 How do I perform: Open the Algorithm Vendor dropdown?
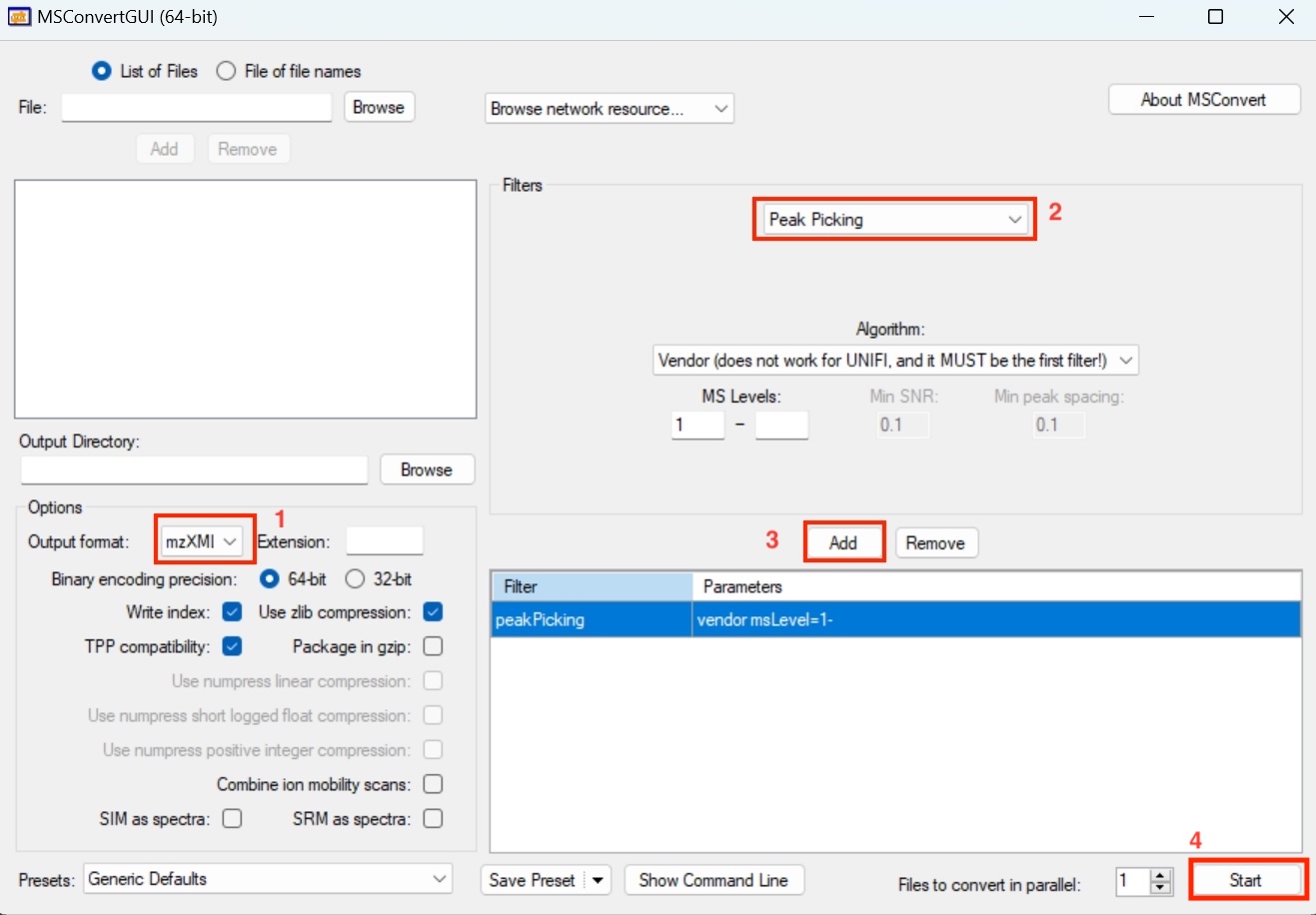click(895, 361)
